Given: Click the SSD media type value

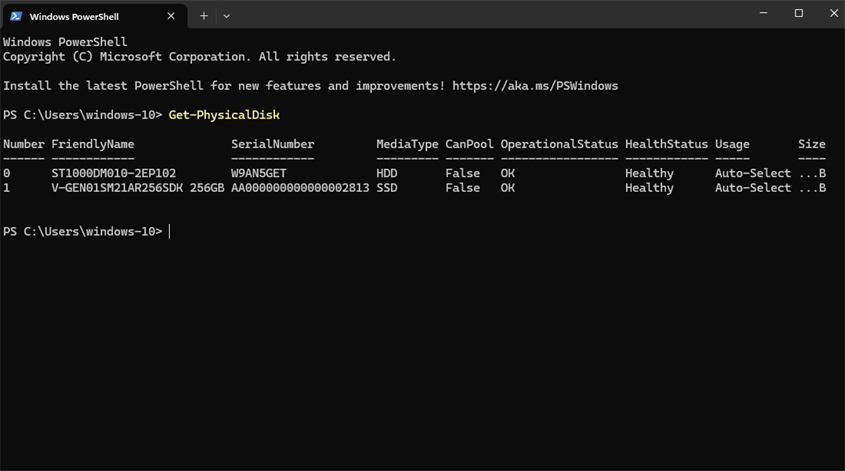Looking at the screenshot, I should click(387, 188).
